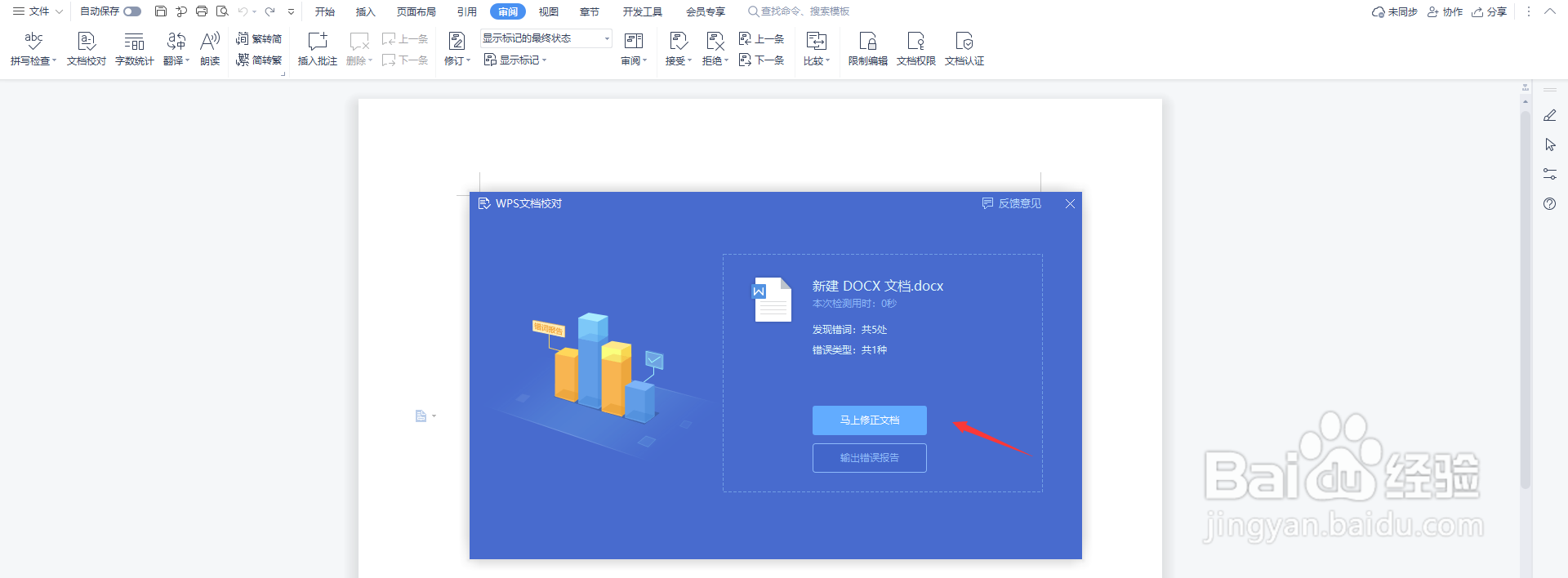
Task: Toggle the 自动保存 auto-save switch
Action: point(132,11)
